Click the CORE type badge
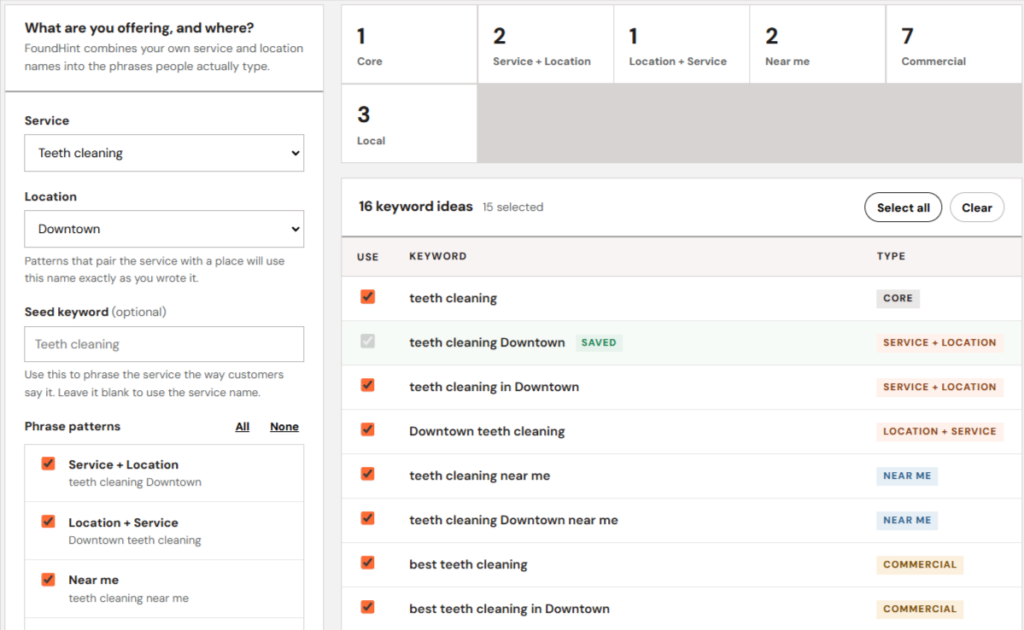This screenshot has height=630, width=1024. [898, 298]
